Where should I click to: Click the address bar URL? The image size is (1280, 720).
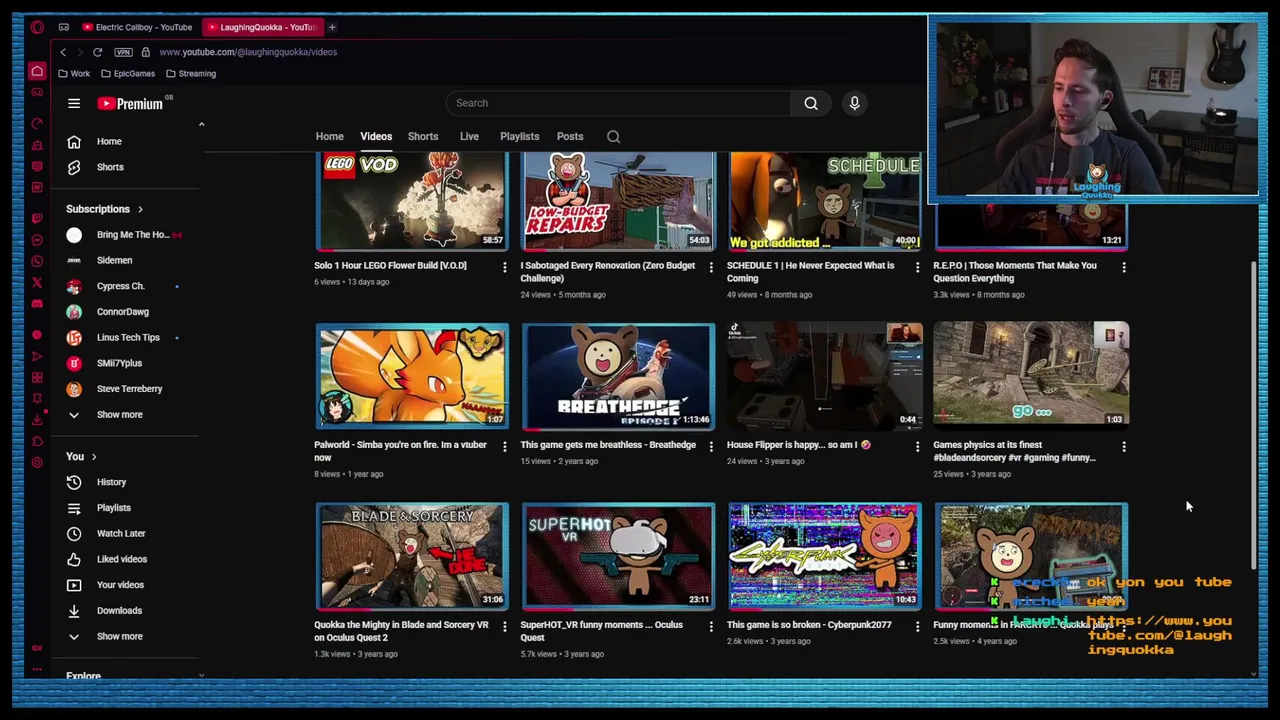[x=248, y=52]
